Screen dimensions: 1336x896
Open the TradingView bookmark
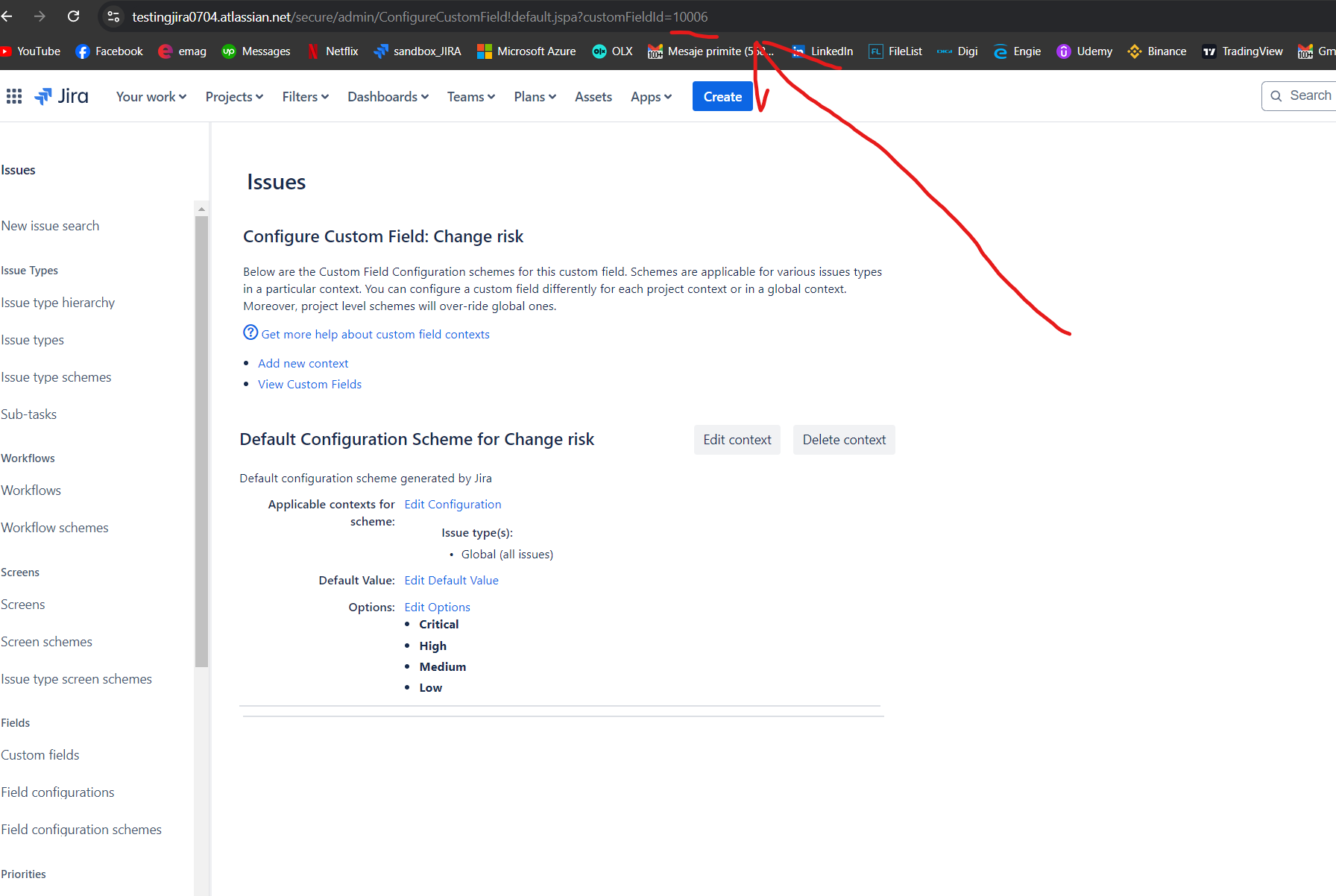click(1242, 51)
